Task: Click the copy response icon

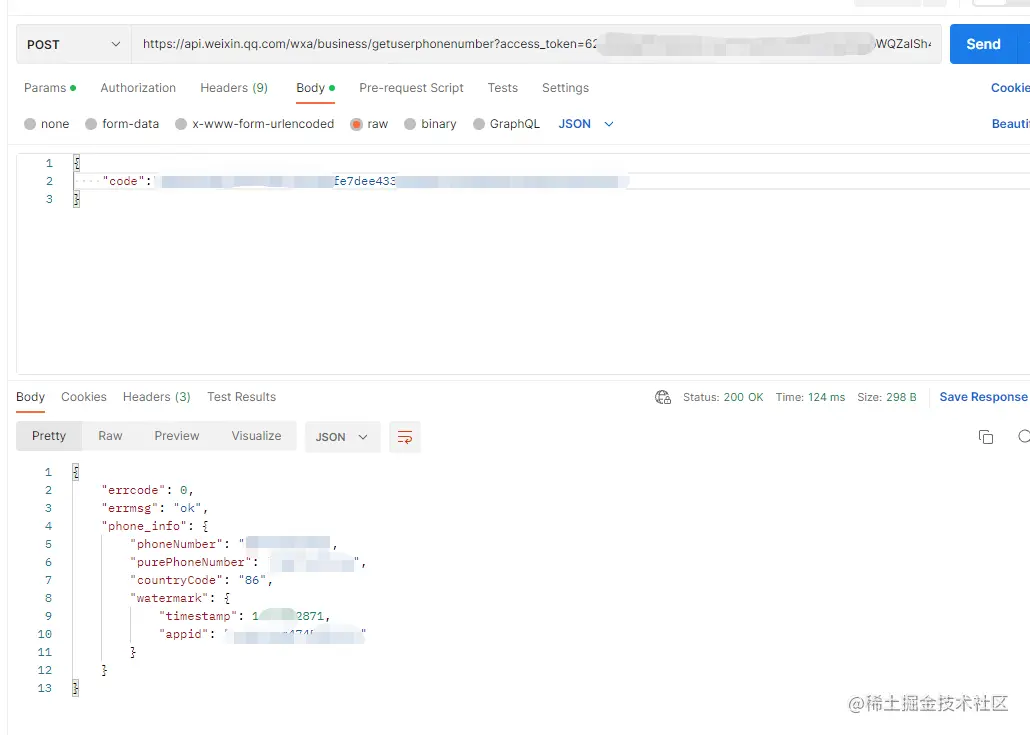Action: 985,437
